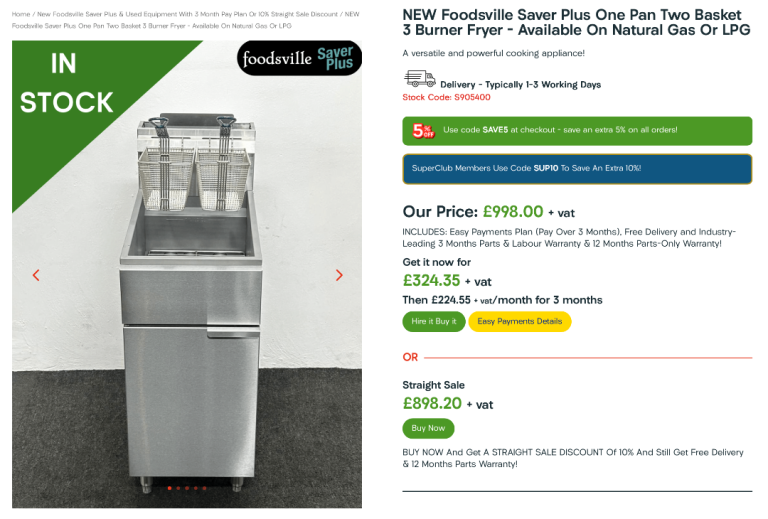Go to Home in the breadcrumb

coord(20,14)
